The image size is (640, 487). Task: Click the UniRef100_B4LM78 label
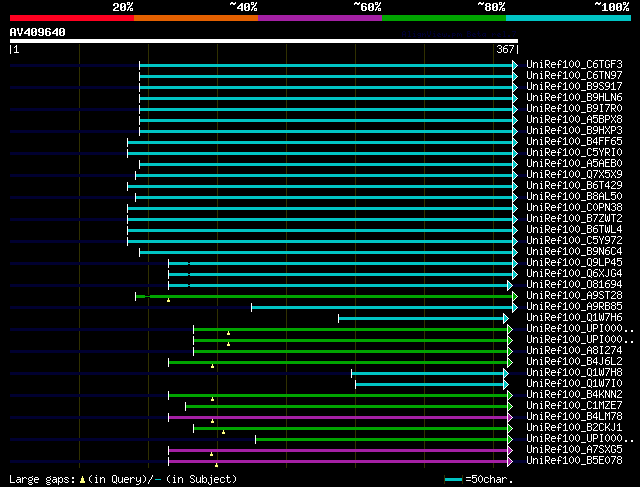click(574, 417)
